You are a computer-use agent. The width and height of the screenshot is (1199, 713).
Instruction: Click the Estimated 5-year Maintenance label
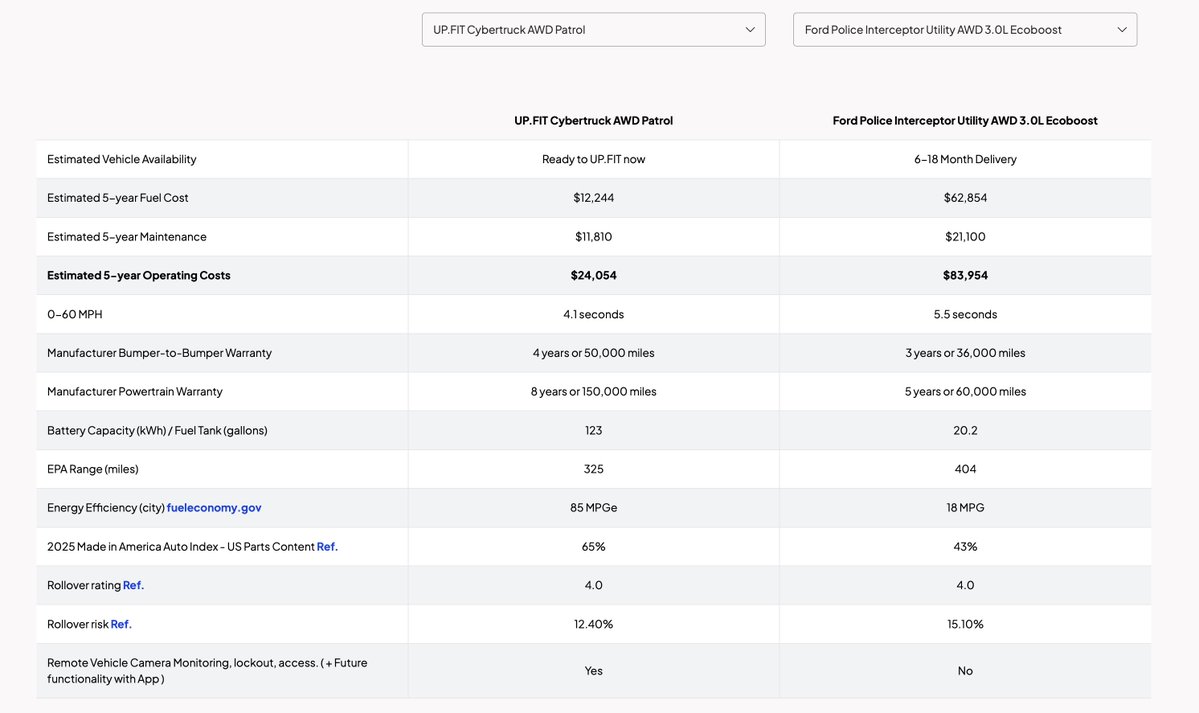coord(127,236)
